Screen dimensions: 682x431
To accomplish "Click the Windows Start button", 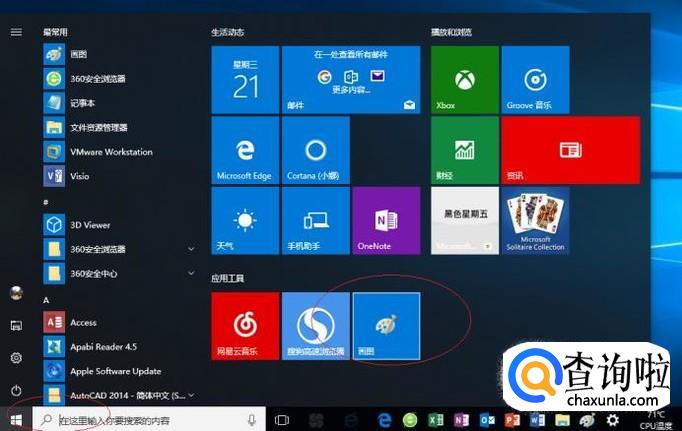I will pyautogui.click(x=16, y=420).
